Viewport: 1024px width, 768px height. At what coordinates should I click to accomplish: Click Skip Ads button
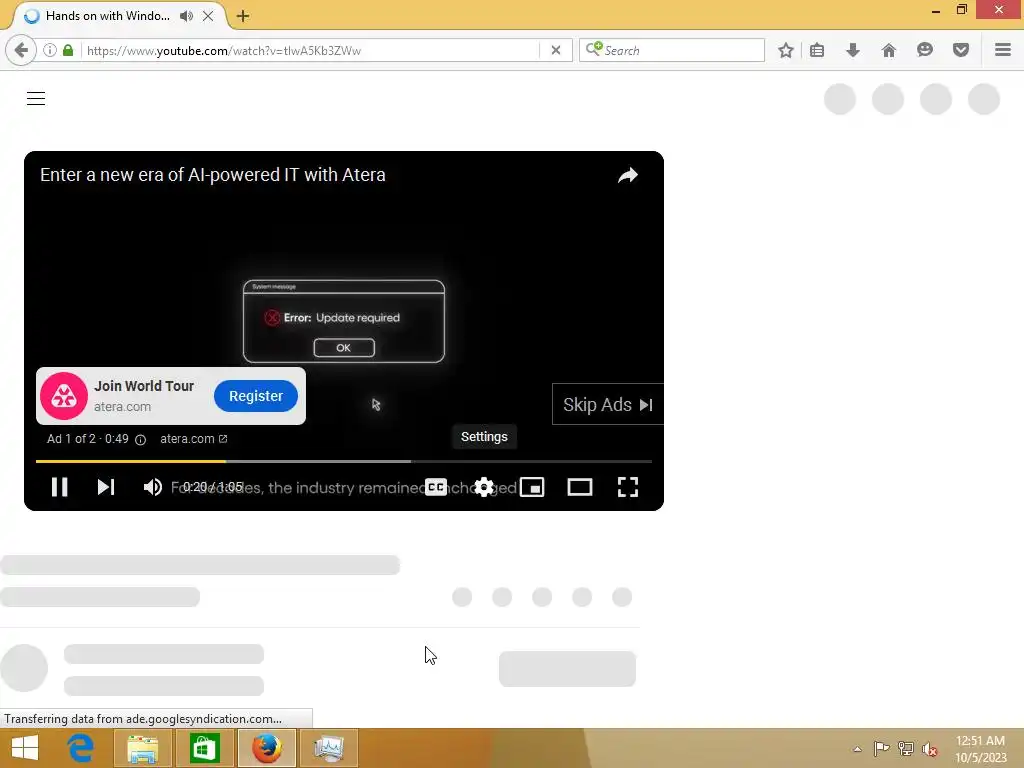(x=607, y=404)
